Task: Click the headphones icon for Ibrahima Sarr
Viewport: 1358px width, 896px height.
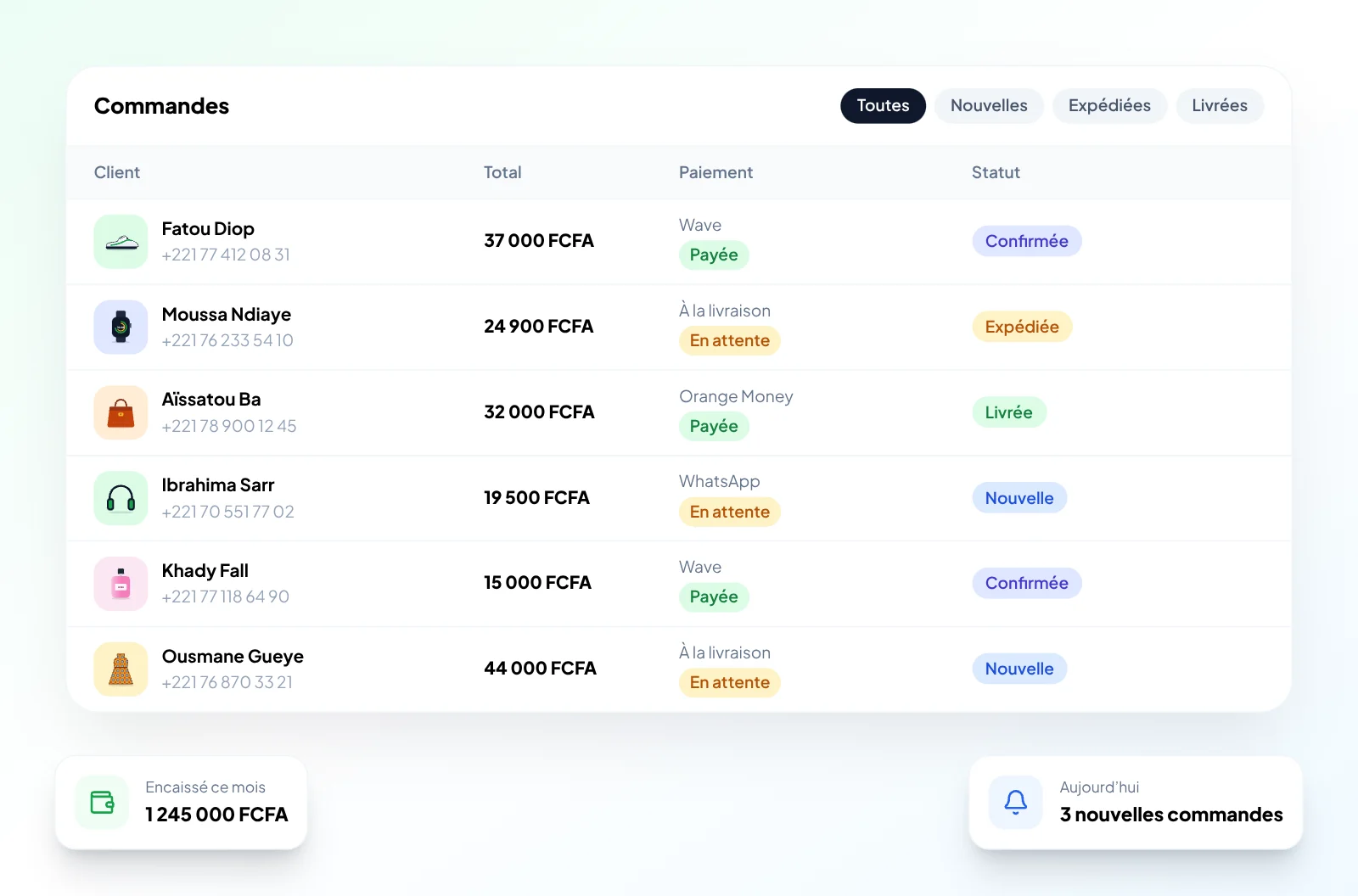Action: pyautogui.click(x=121, y=498)
